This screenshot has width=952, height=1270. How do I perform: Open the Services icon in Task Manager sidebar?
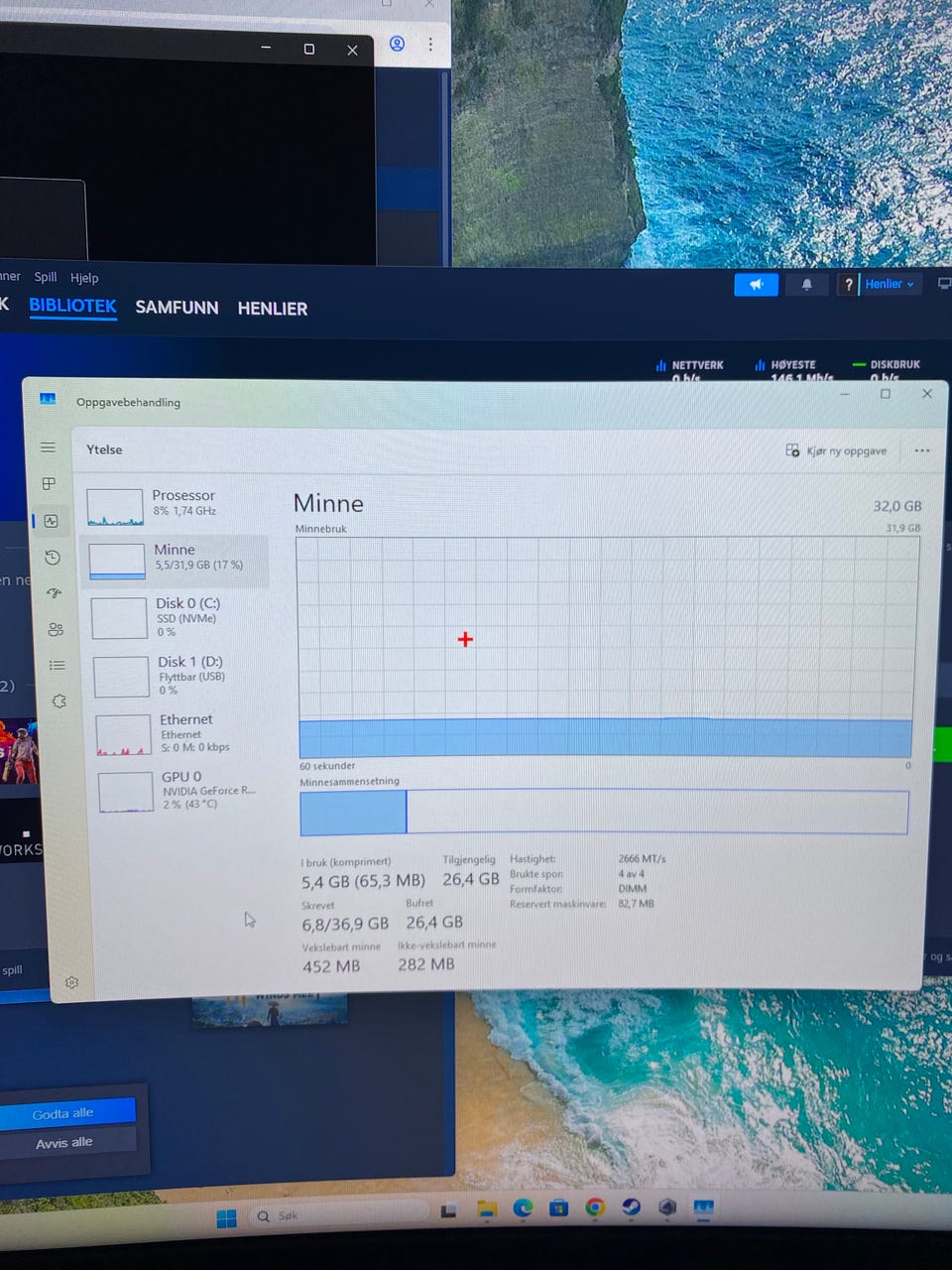(59, 700)
